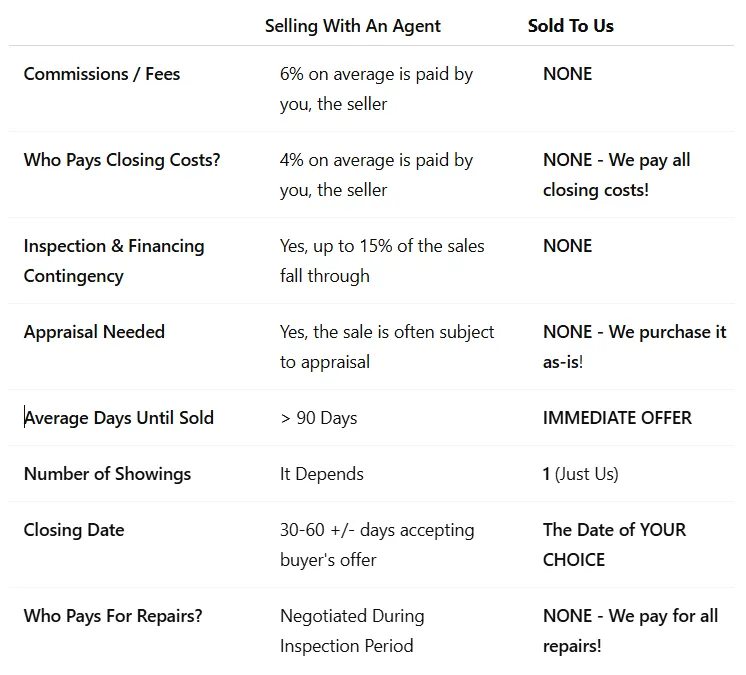Click "NONE - We pay all closing costs!"
The image size is (746, 675).
tap(616, 174)
